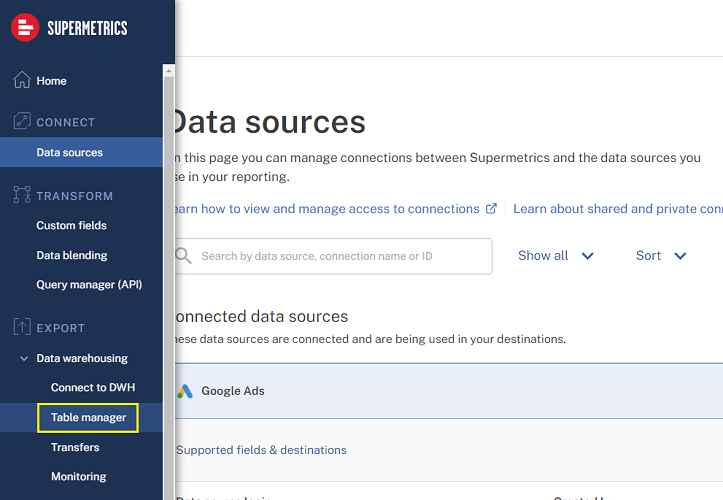Open Connect to DWH

coord(93,387)
